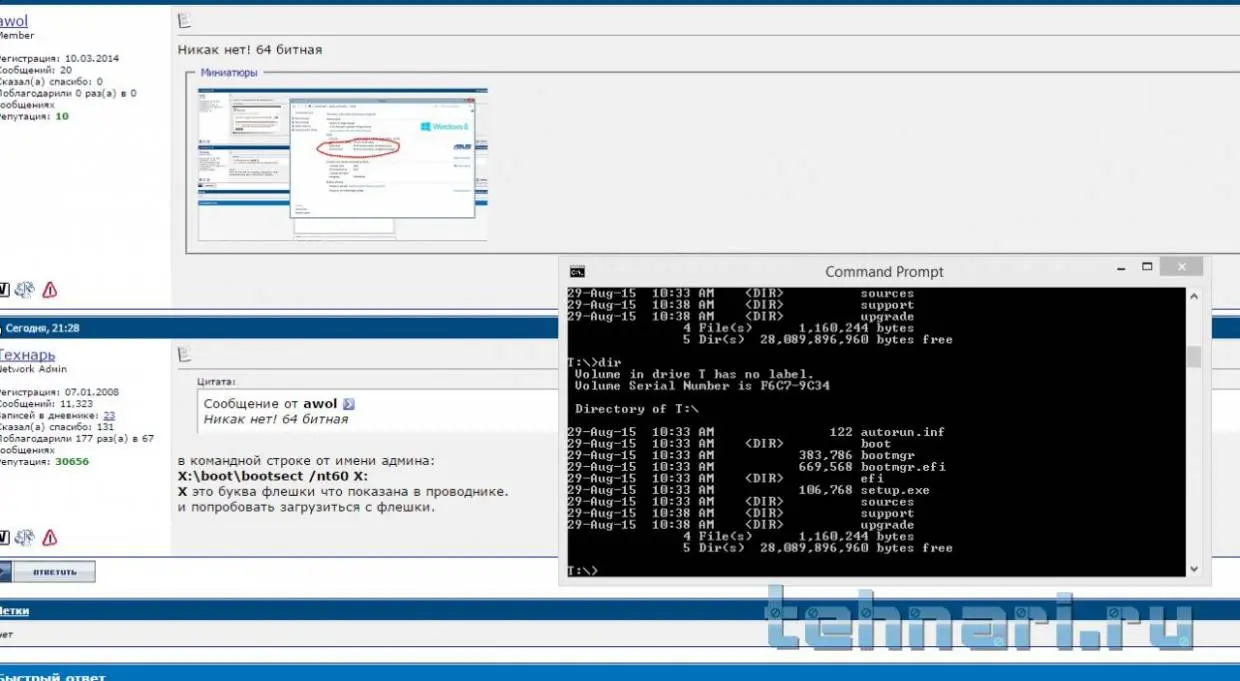1240x681 pixels.
Task: Click 'Регистрация: 10.03.2014' under awol
Action: (58, 58)
